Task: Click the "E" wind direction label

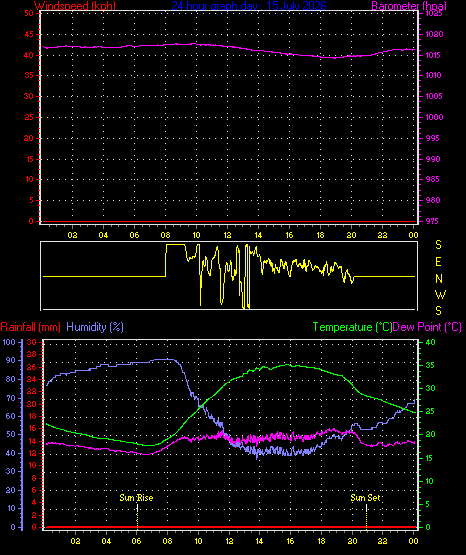Action: [x=438, y=262]
